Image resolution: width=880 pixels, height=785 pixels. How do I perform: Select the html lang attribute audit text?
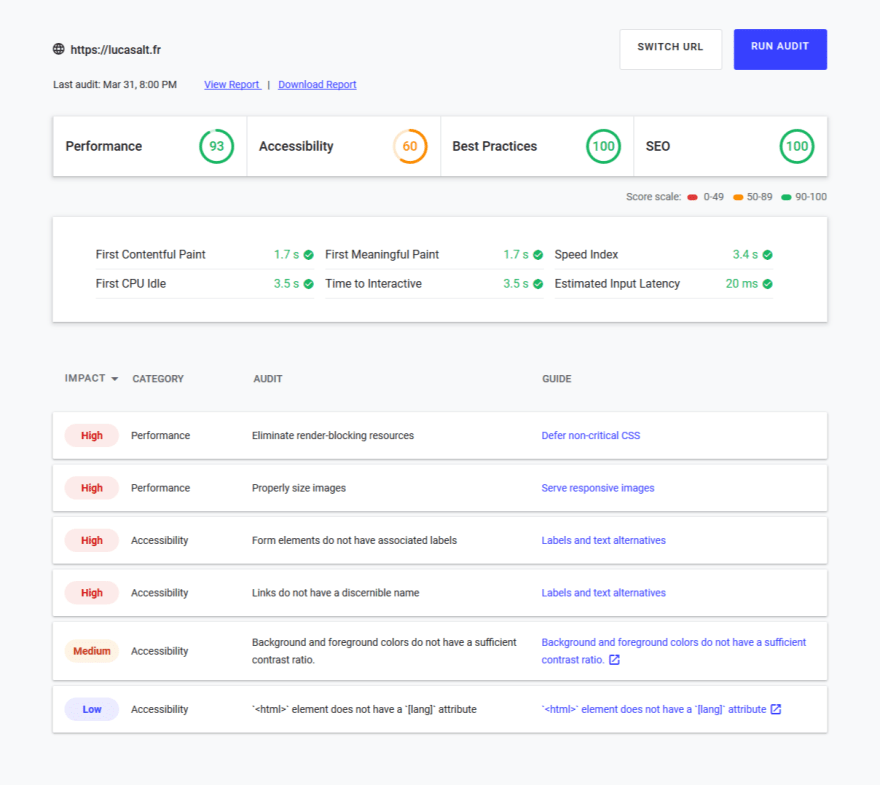(x=364, y=709)
